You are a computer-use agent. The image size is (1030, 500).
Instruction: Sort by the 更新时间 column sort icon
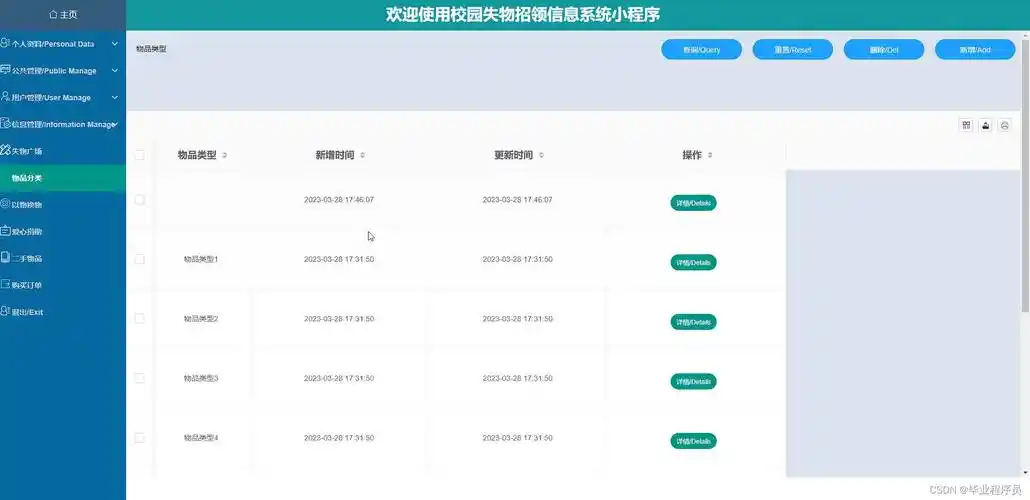click(x=541, y=156)
